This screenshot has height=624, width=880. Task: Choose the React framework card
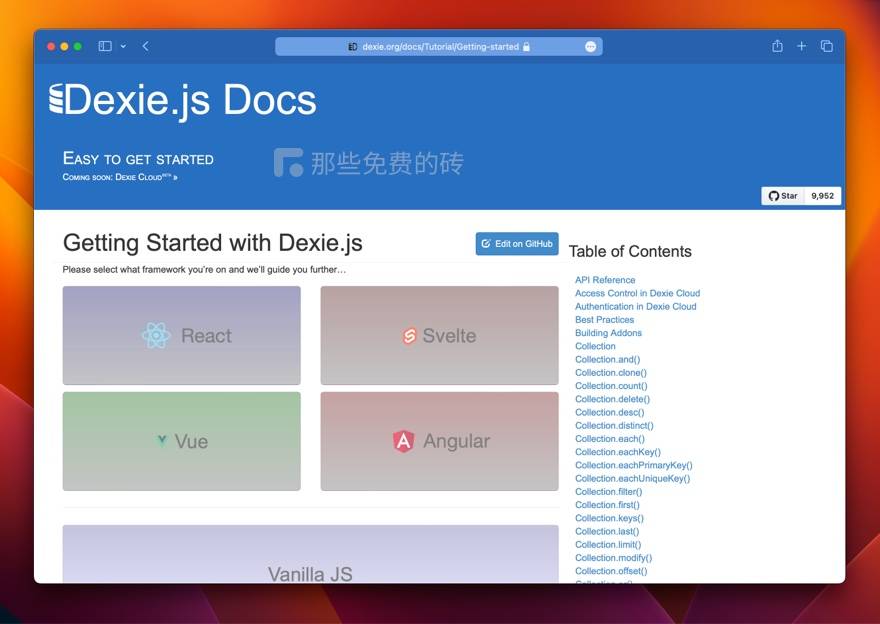181,336
